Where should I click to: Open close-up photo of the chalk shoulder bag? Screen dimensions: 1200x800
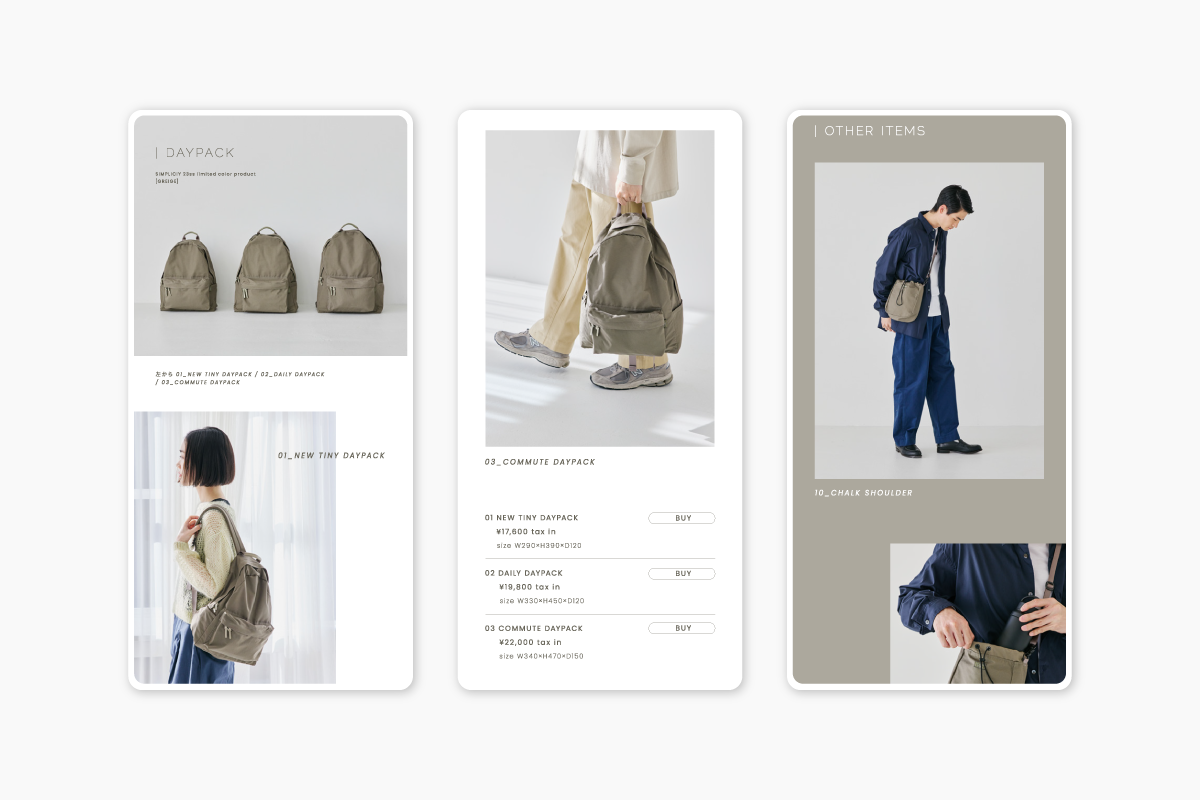(977, 613)
